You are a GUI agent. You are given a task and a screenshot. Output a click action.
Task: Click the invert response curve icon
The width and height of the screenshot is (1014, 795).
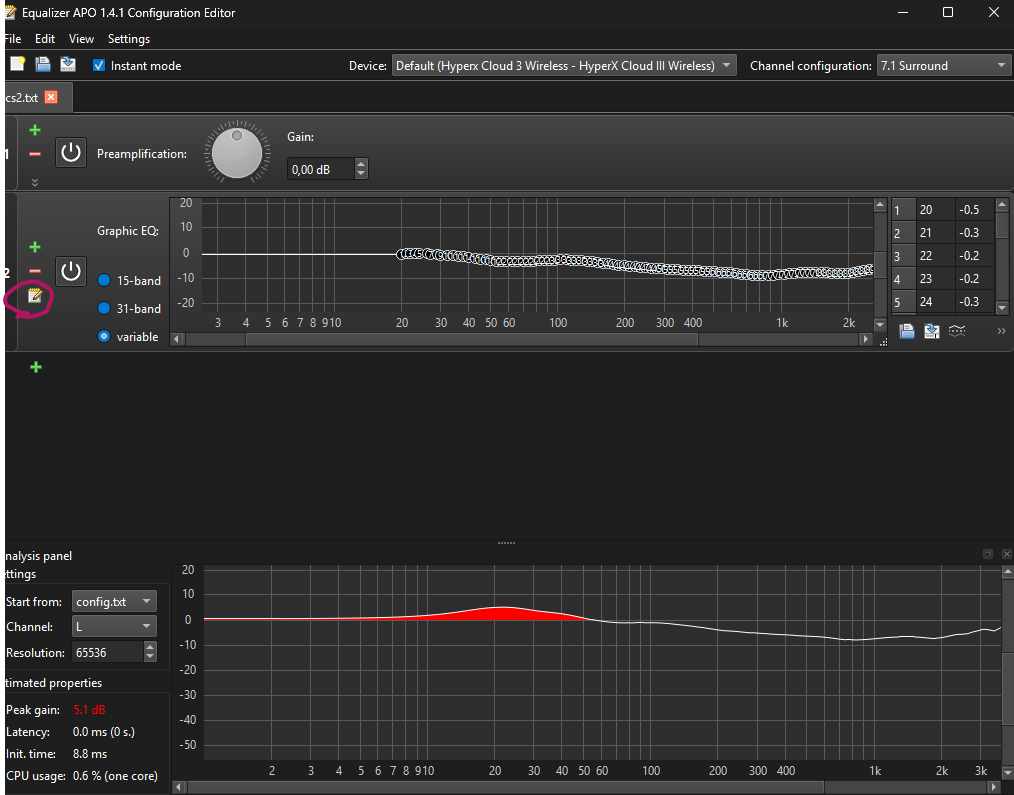957,331
